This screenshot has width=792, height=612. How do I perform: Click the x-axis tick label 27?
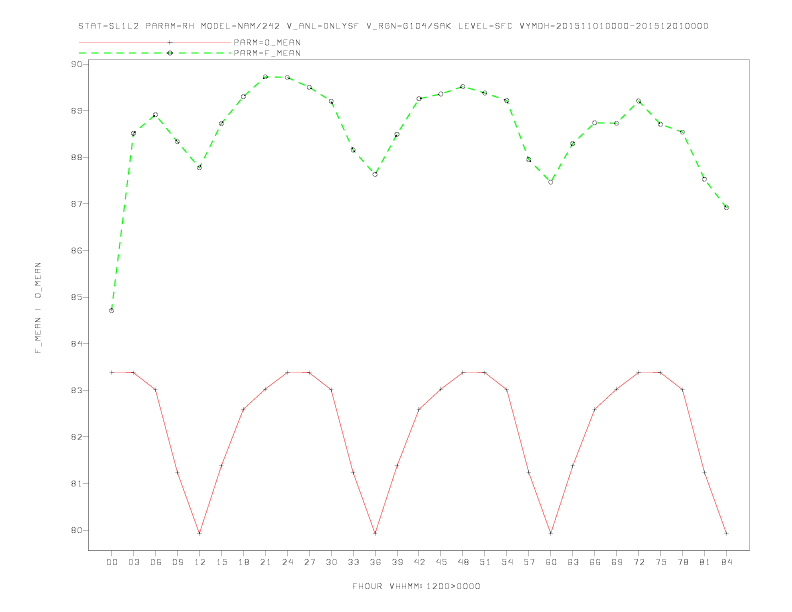click(x=309, y=562)
